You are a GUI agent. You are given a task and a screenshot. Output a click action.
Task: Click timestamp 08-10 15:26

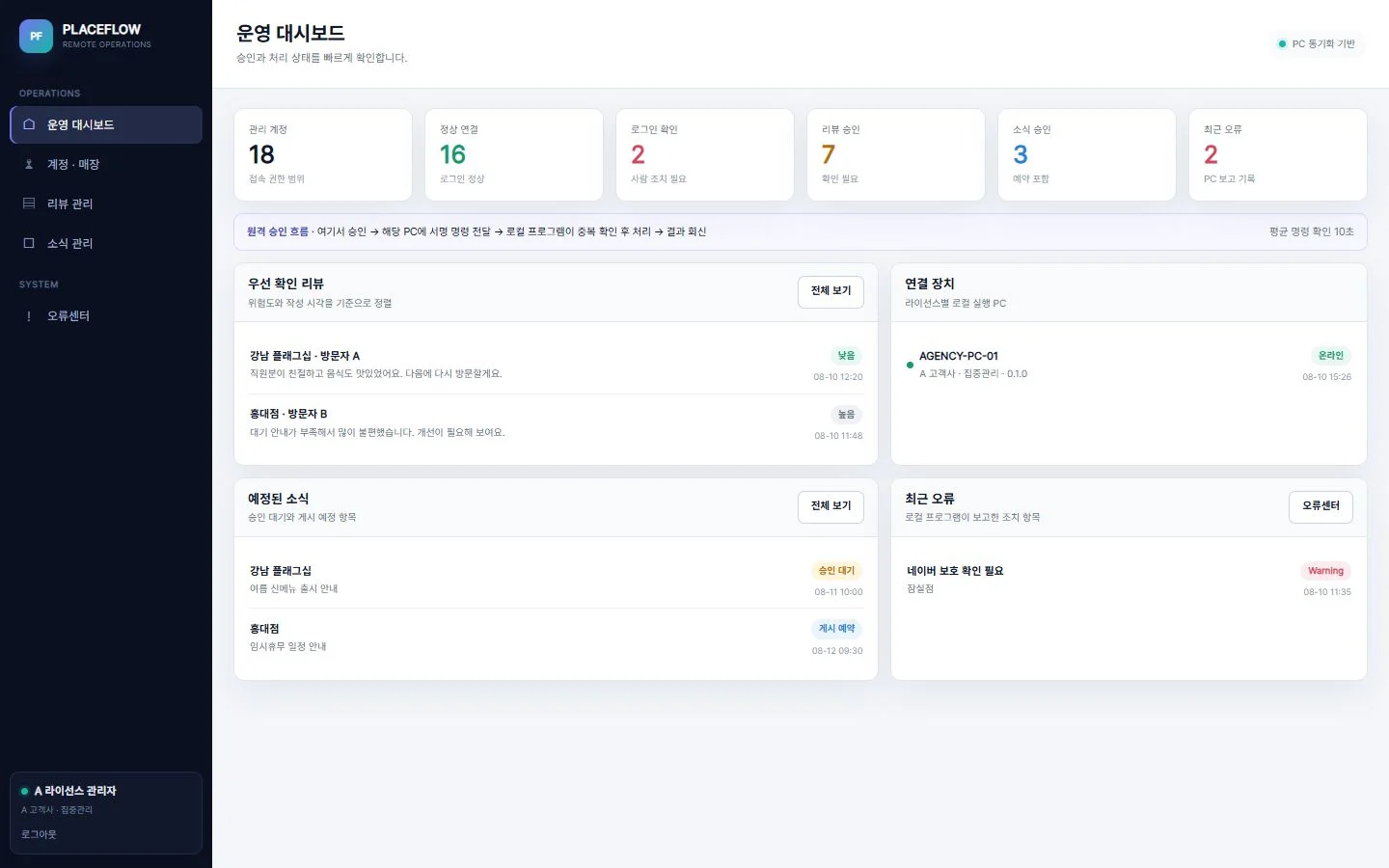coord(1327,377)
